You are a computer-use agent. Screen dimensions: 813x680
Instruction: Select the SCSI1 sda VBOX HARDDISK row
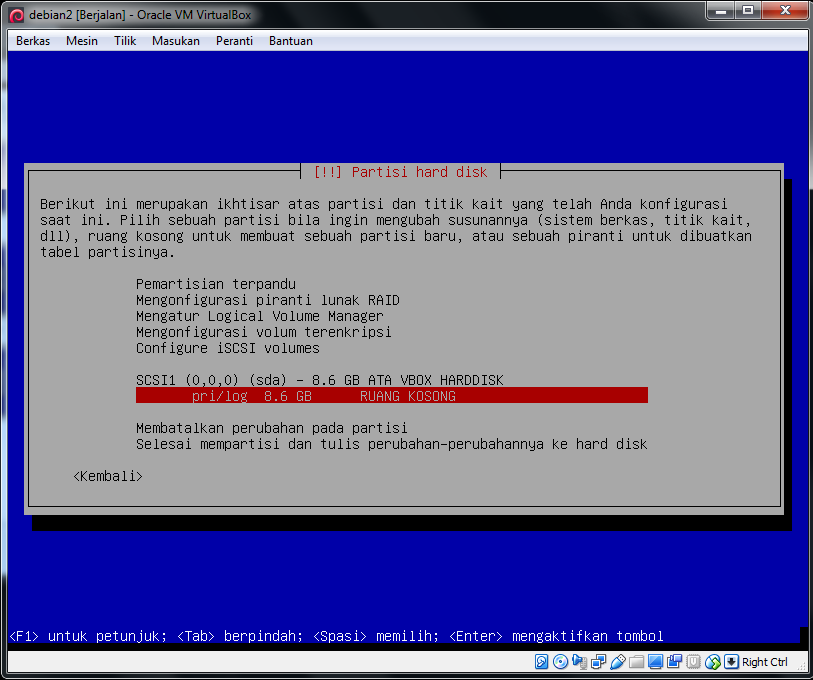[319, 380]
